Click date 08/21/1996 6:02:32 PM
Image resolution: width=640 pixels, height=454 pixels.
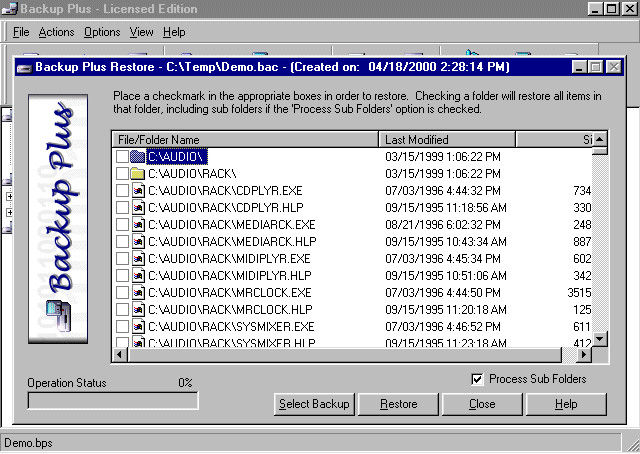[443, 225]
